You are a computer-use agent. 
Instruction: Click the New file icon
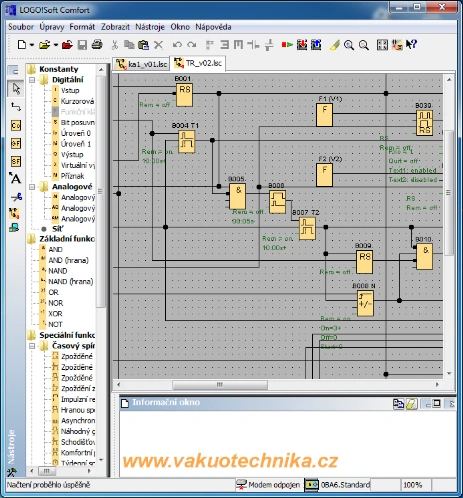point(22,44)
